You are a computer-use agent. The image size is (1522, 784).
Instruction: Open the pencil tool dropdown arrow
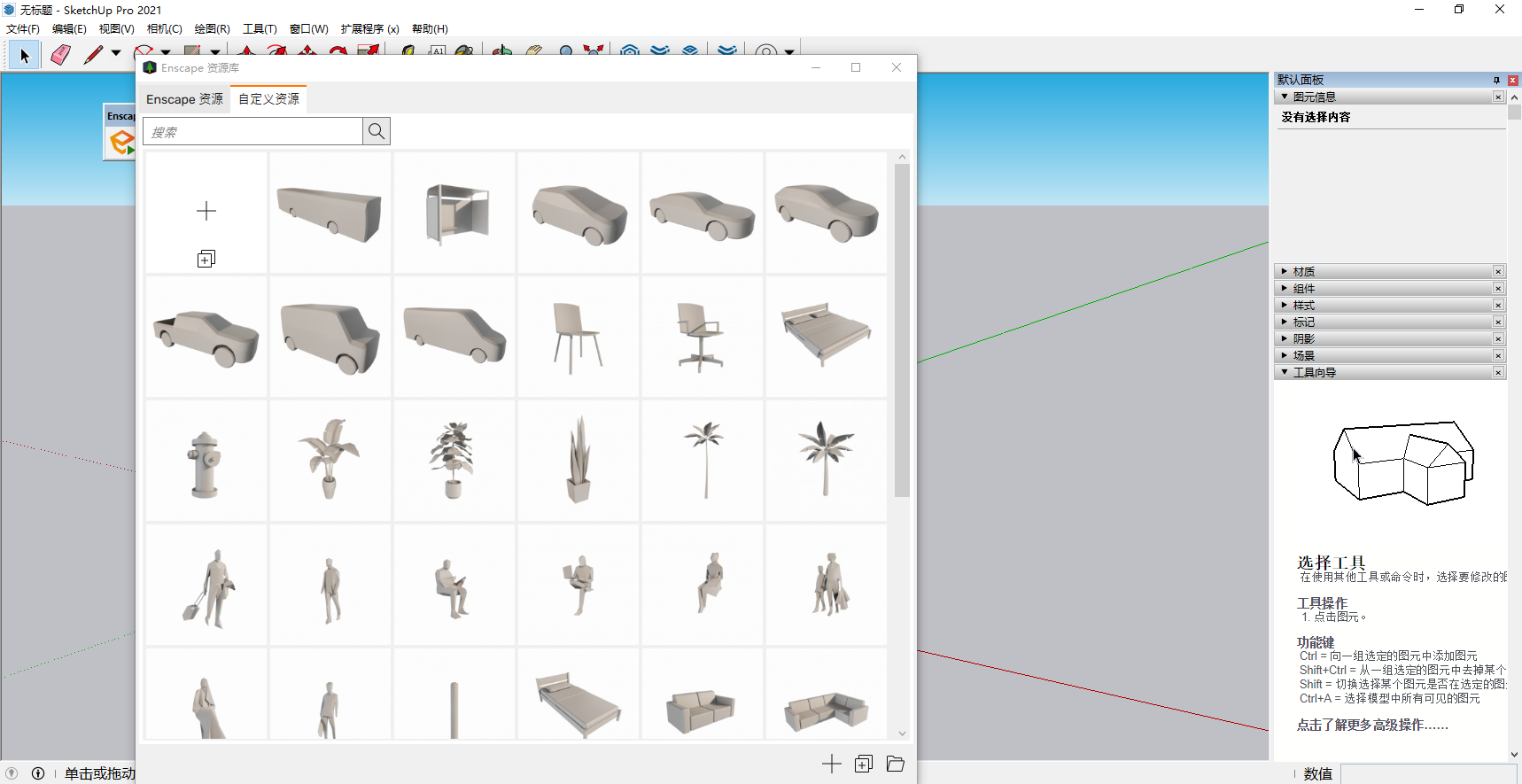tap(116, 54)
